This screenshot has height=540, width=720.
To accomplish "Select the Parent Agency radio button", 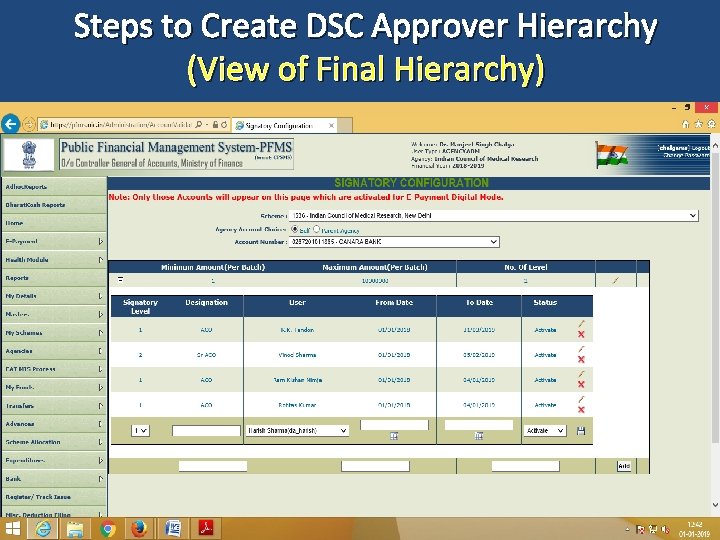I will [316, 229].
